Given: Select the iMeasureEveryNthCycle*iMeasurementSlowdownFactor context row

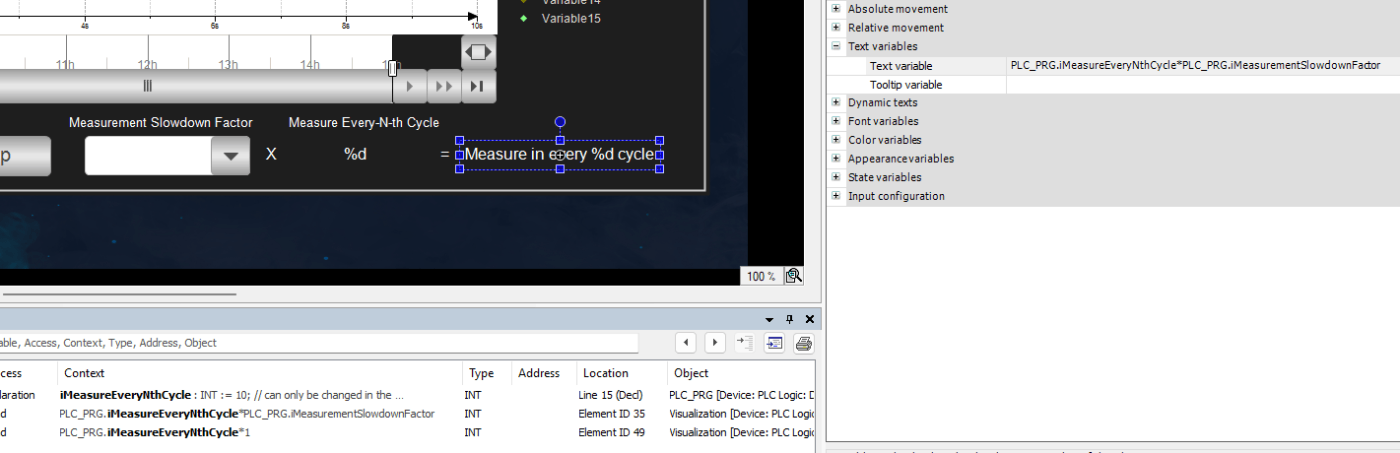Looking at the screenshot, I should click(x=247, y=414).
